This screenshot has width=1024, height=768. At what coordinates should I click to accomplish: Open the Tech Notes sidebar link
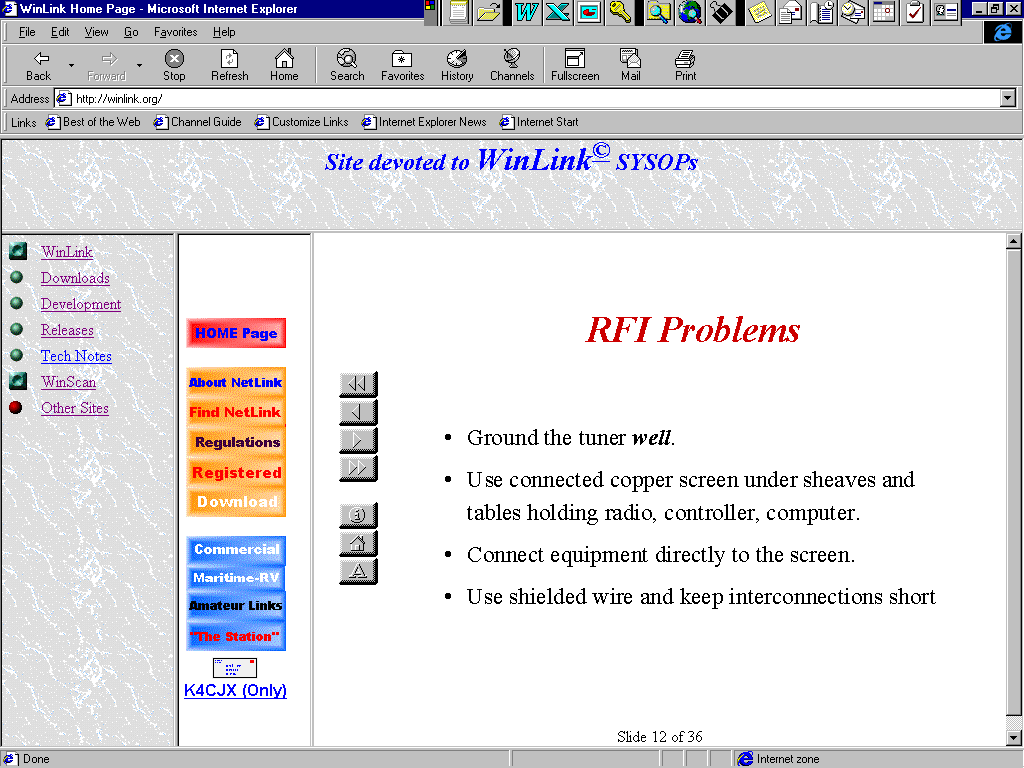point(76,356)
